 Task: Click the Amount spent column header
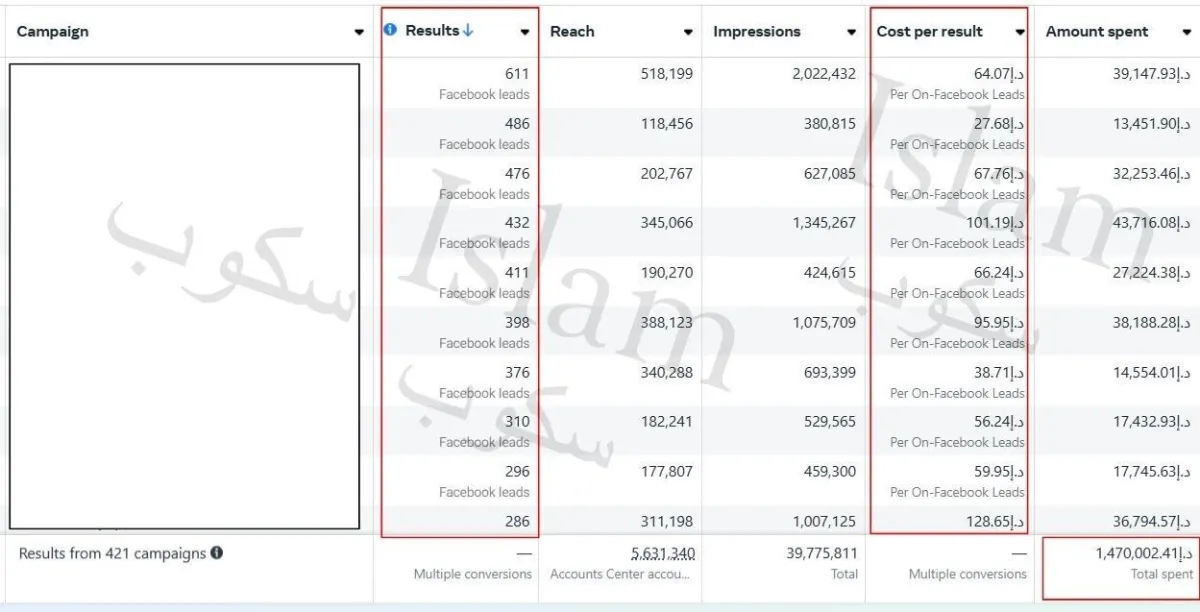pyautogui.click(x=1097, y=32)
